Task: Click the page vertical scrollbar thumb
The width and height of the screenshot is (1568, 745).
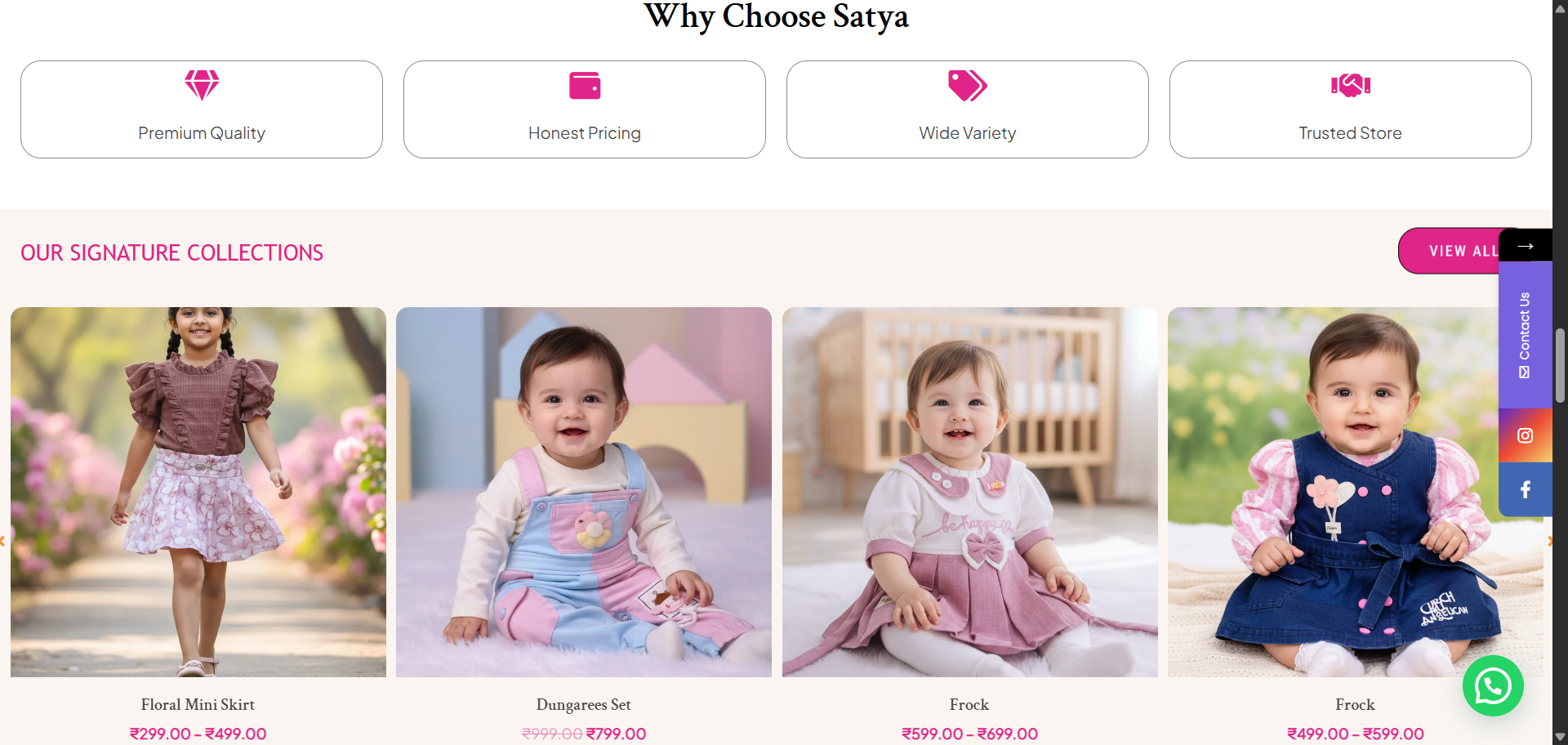Action: 1560,365
